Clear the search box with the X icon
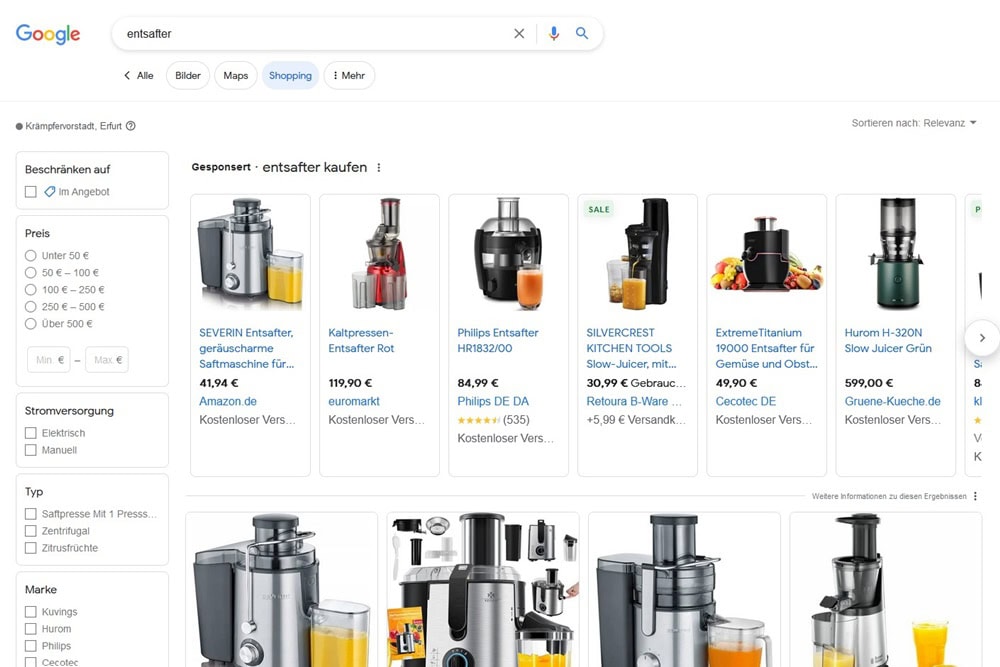The width and height of the screenshot is (1000, 667). click(x=519, y=34)
